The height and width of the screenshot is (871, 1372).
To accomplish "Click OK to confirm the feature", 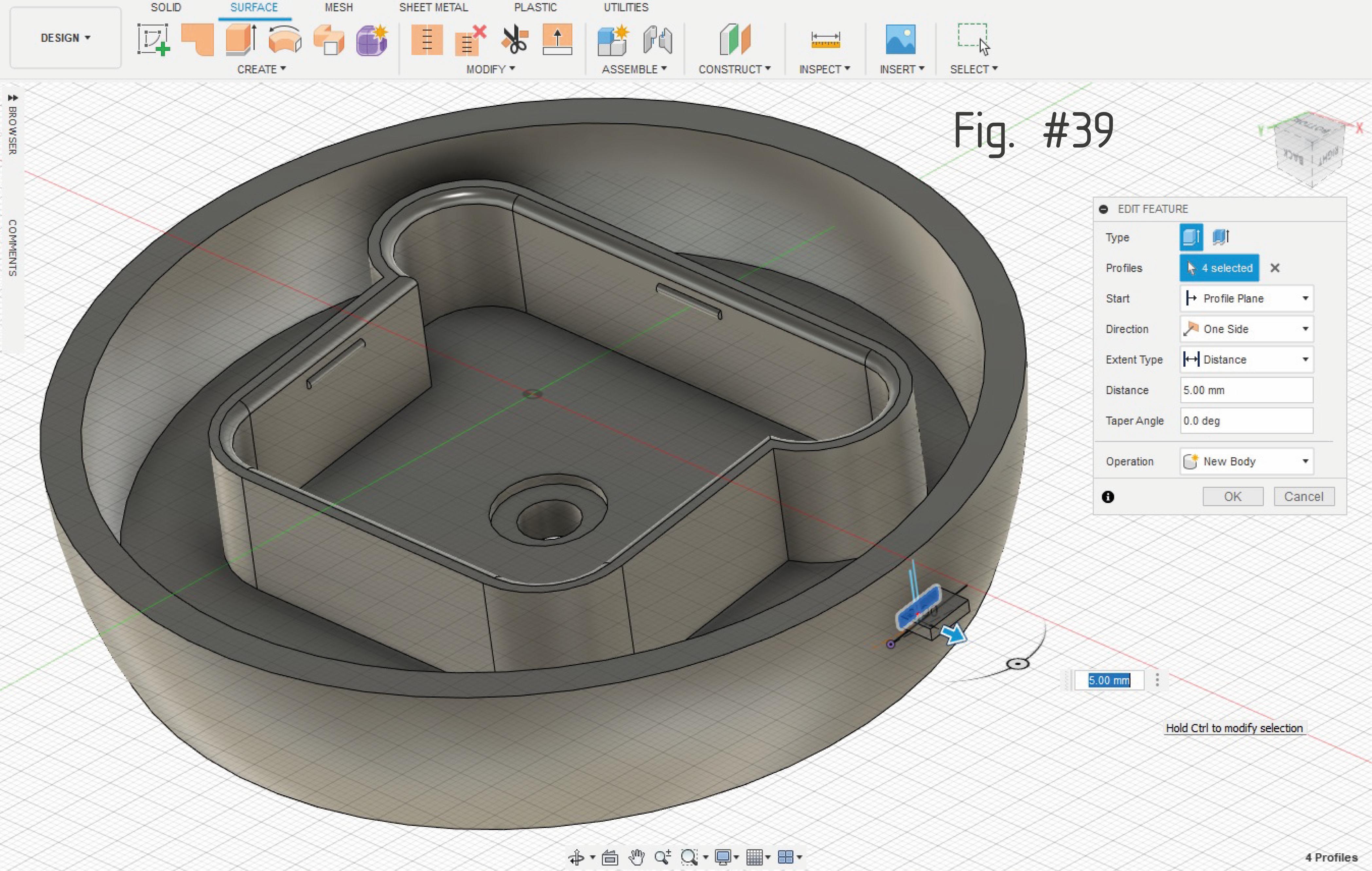I will pos(1232,496).
